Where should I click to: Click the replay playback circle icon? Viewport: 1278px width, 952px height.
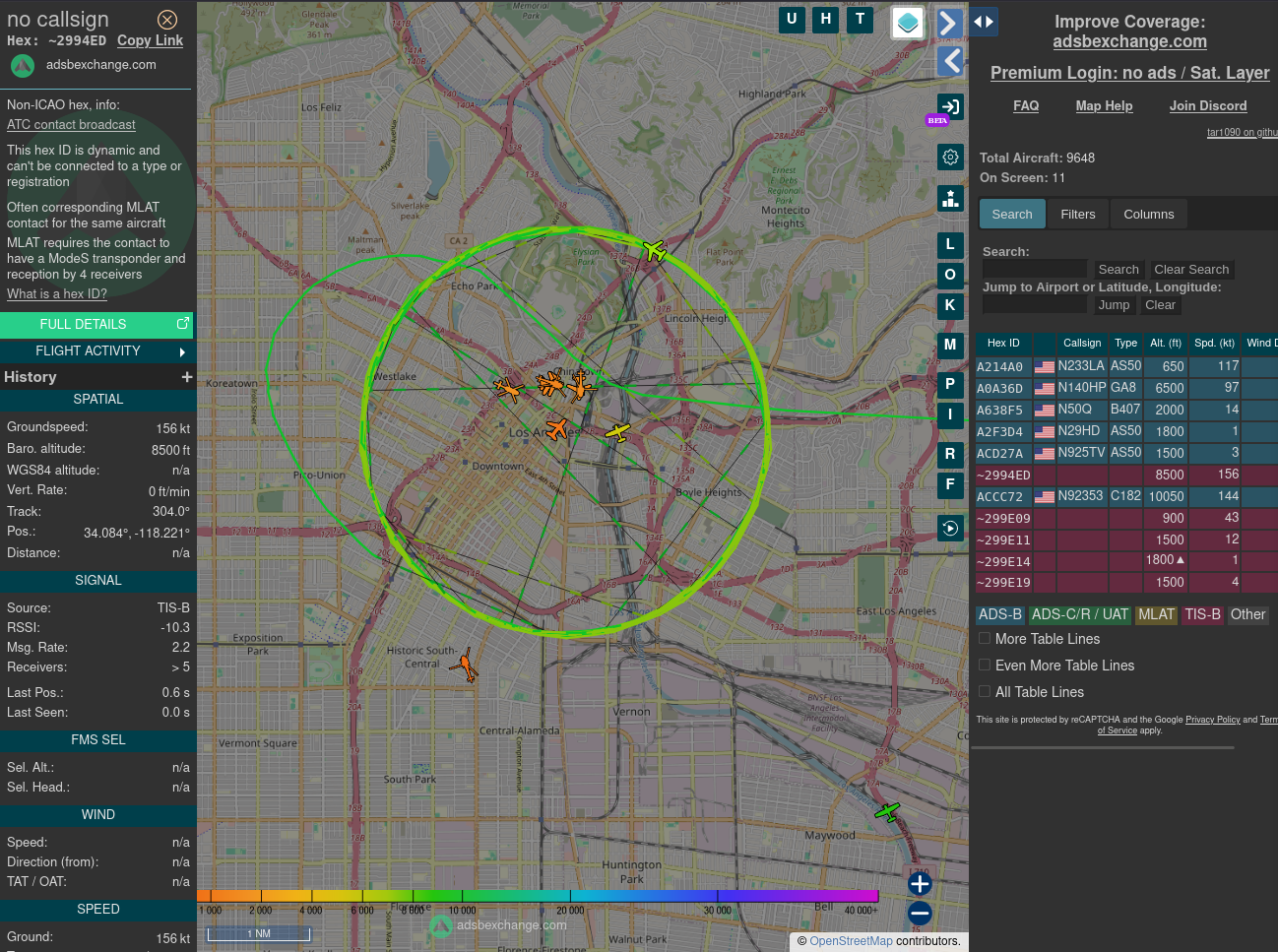click(950, 529)
